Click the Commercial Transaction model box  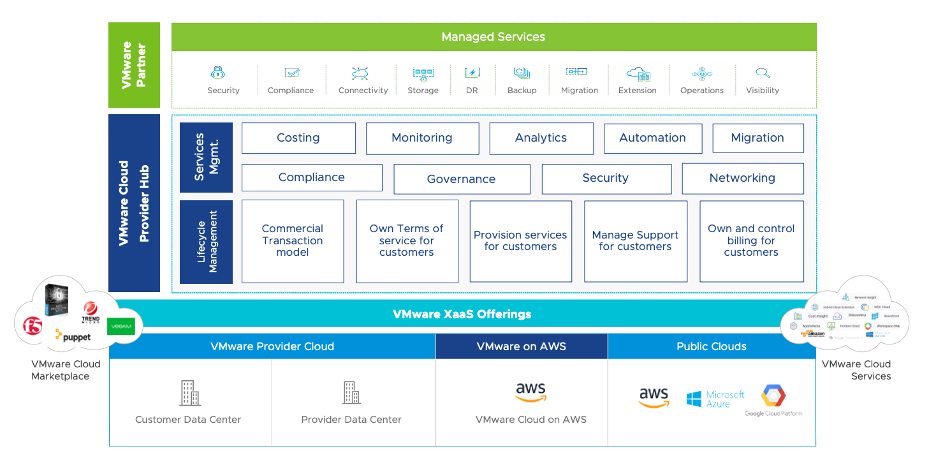[292, 241]
